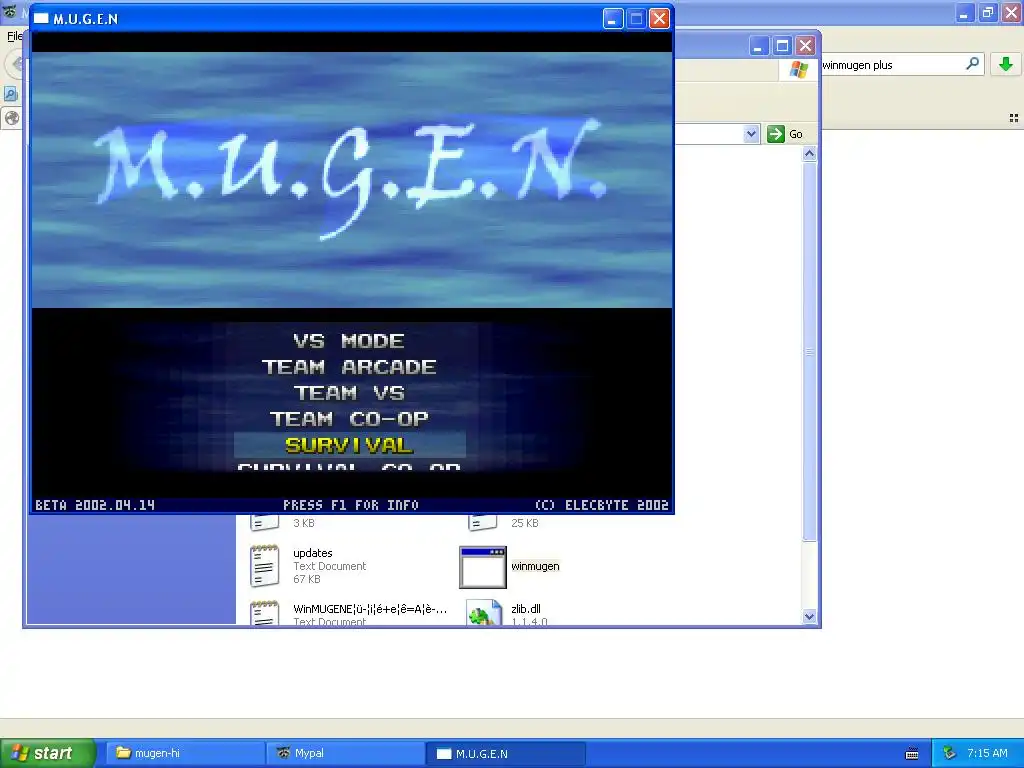
Task: Click the PRESS F1 FOR INFO text
Action: 351,505
